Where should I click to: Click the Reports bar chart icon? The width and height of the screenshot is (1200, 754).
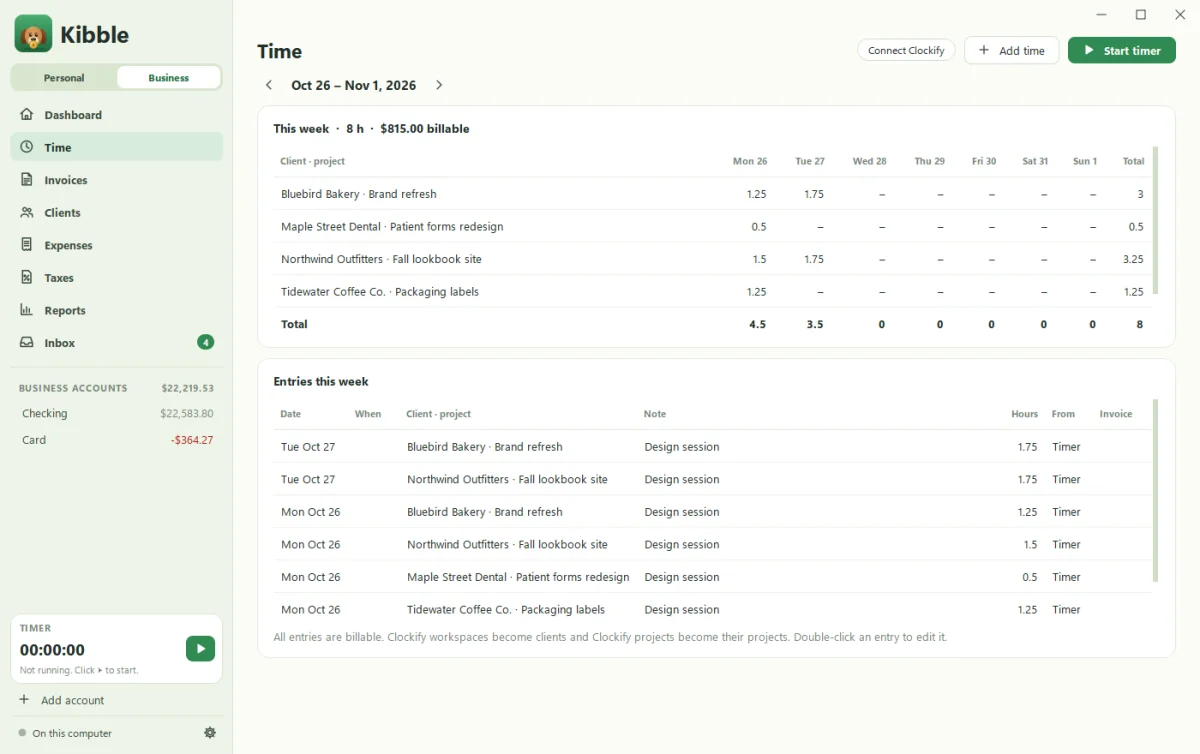[x=27, y=310]
